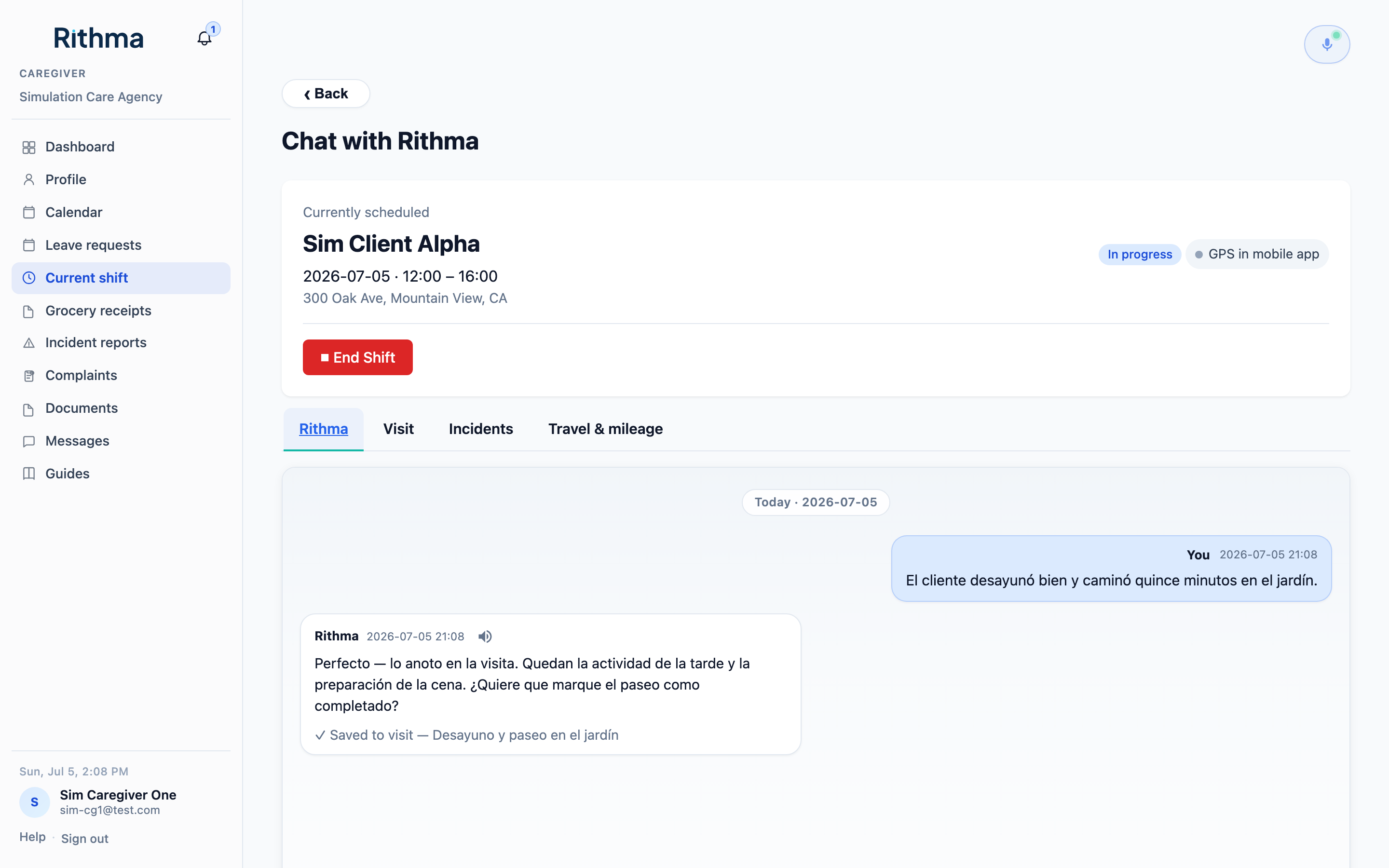Click the Back button
This screenshot has height=868, width=1389.
[x=326, y=94]
